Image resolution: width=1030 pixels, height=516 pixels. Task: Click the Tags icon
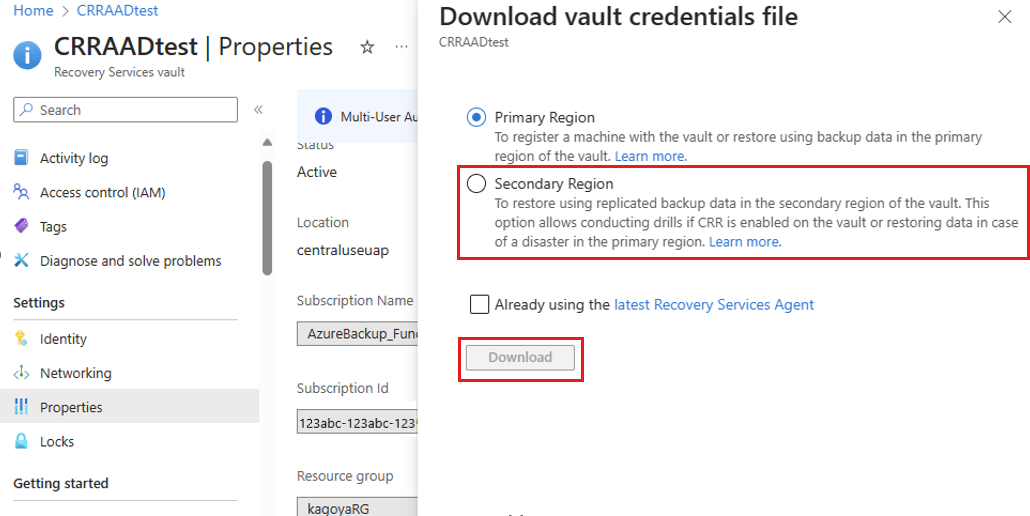(x=21, y=227)
